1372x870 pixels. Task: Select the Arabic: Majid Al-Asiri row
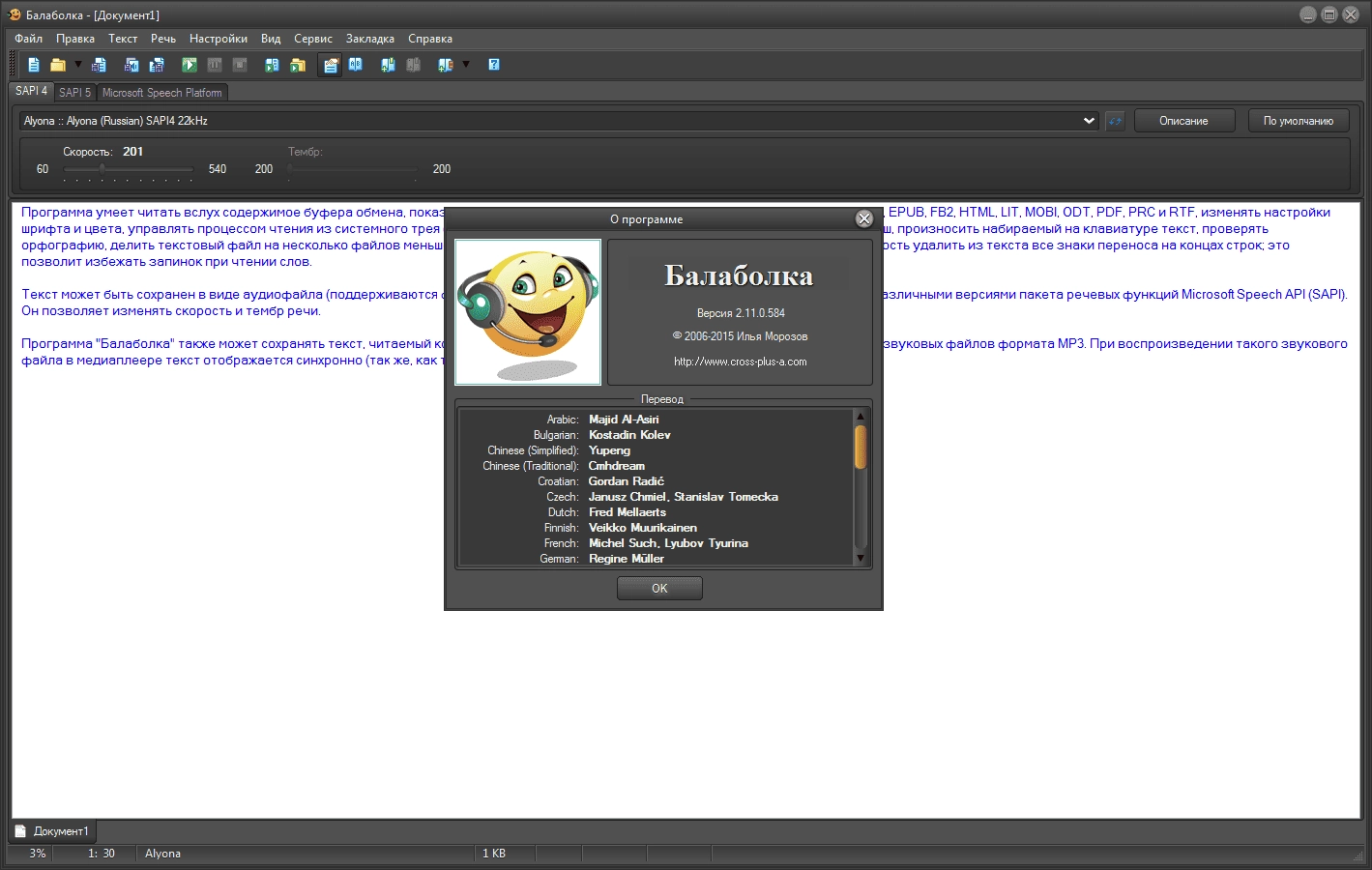[x=657, y=420]
